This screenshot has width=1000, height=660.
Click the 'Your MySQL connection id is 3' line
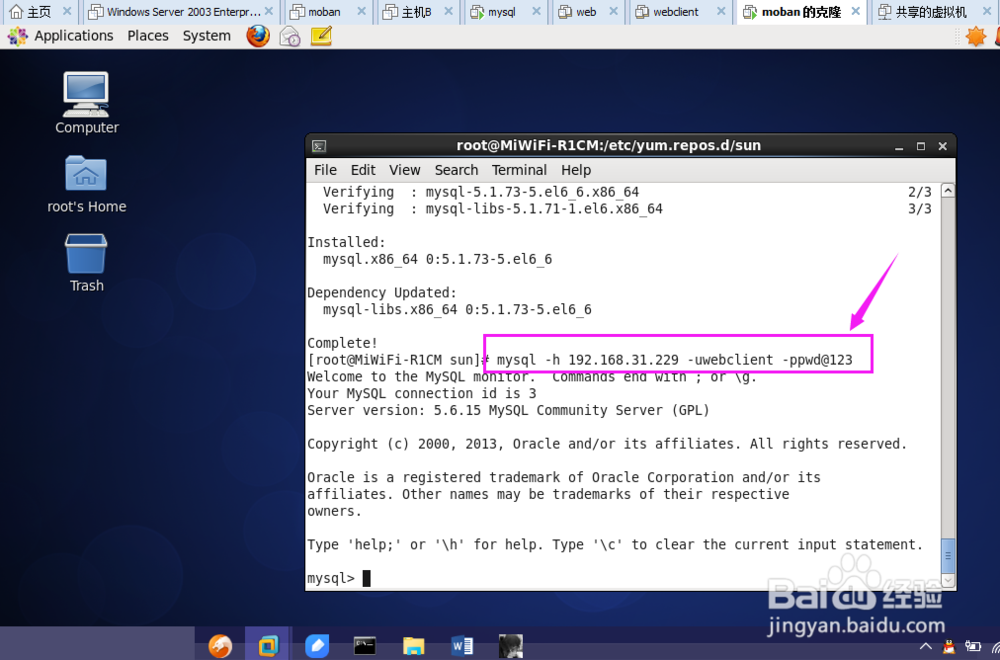coord(422,393)
